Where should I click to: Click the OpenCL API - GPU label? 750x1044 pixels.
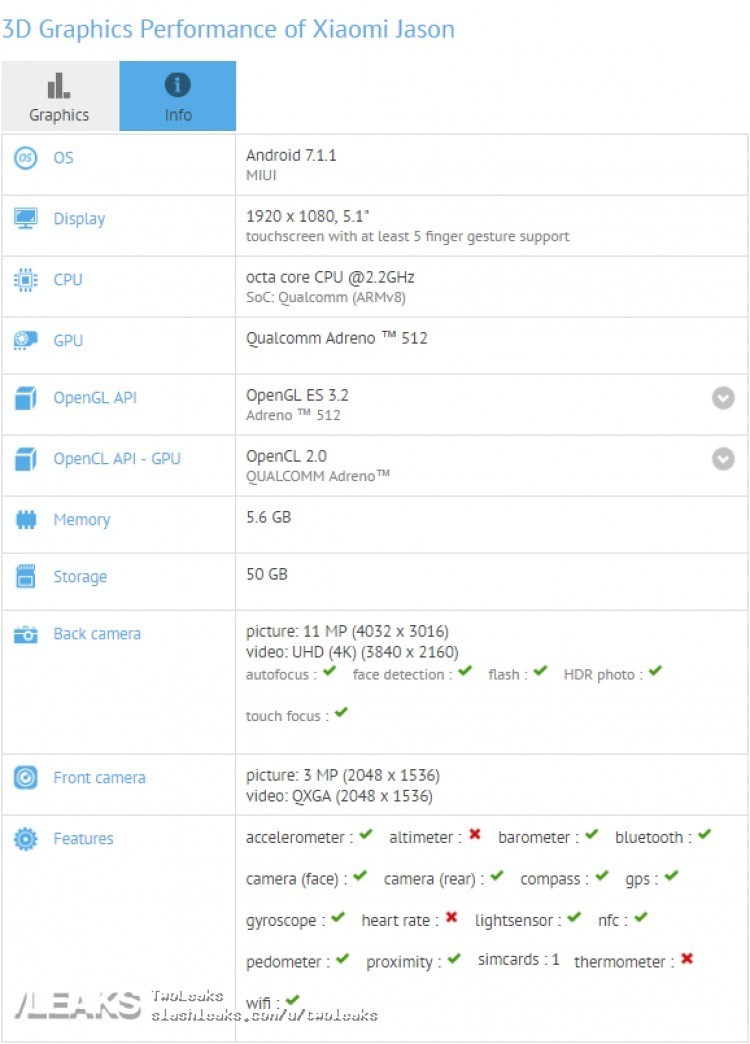117,459
